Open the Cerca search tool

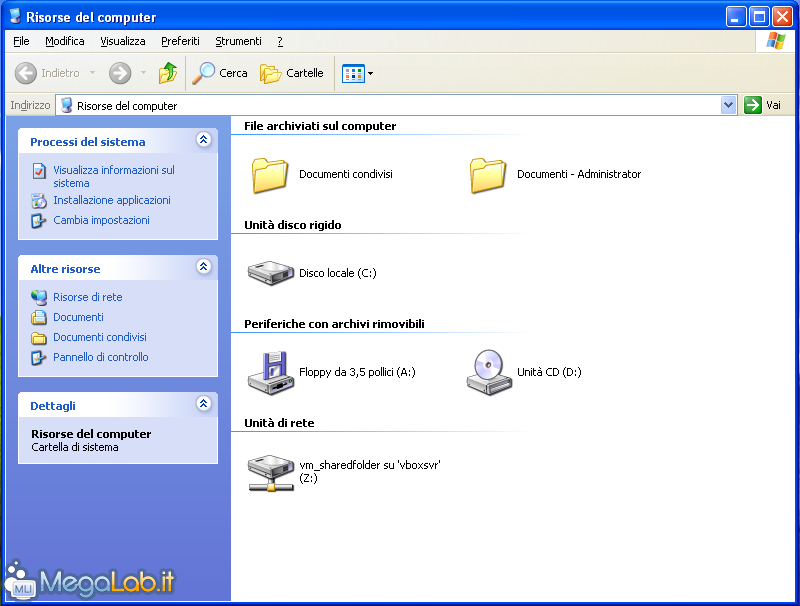tap(220, 73)
